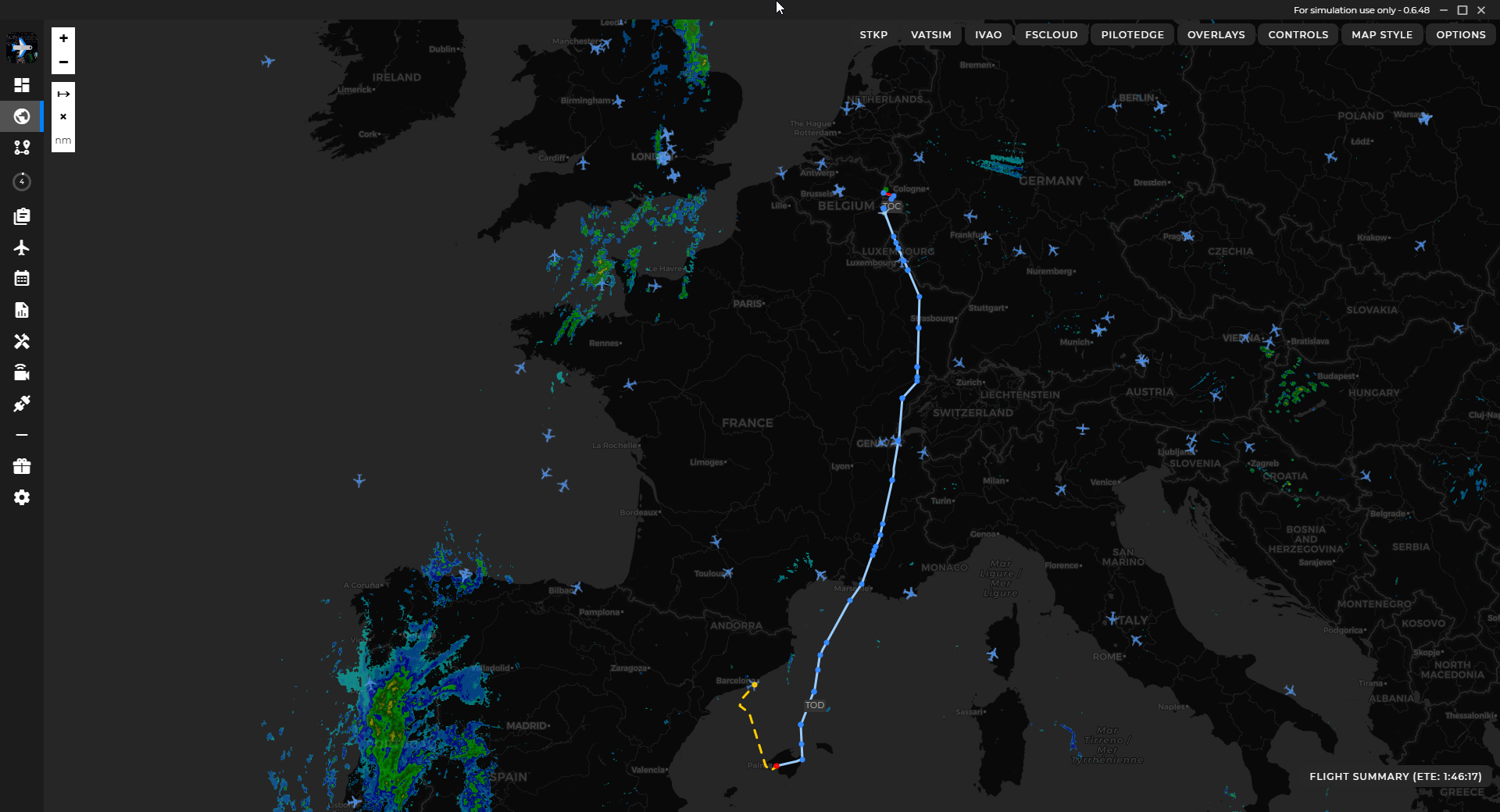The height and width of the screenshot is (812, 1500).
Task: Toggle the IVAO traffic layer
Action: click(x=987, y=34)
